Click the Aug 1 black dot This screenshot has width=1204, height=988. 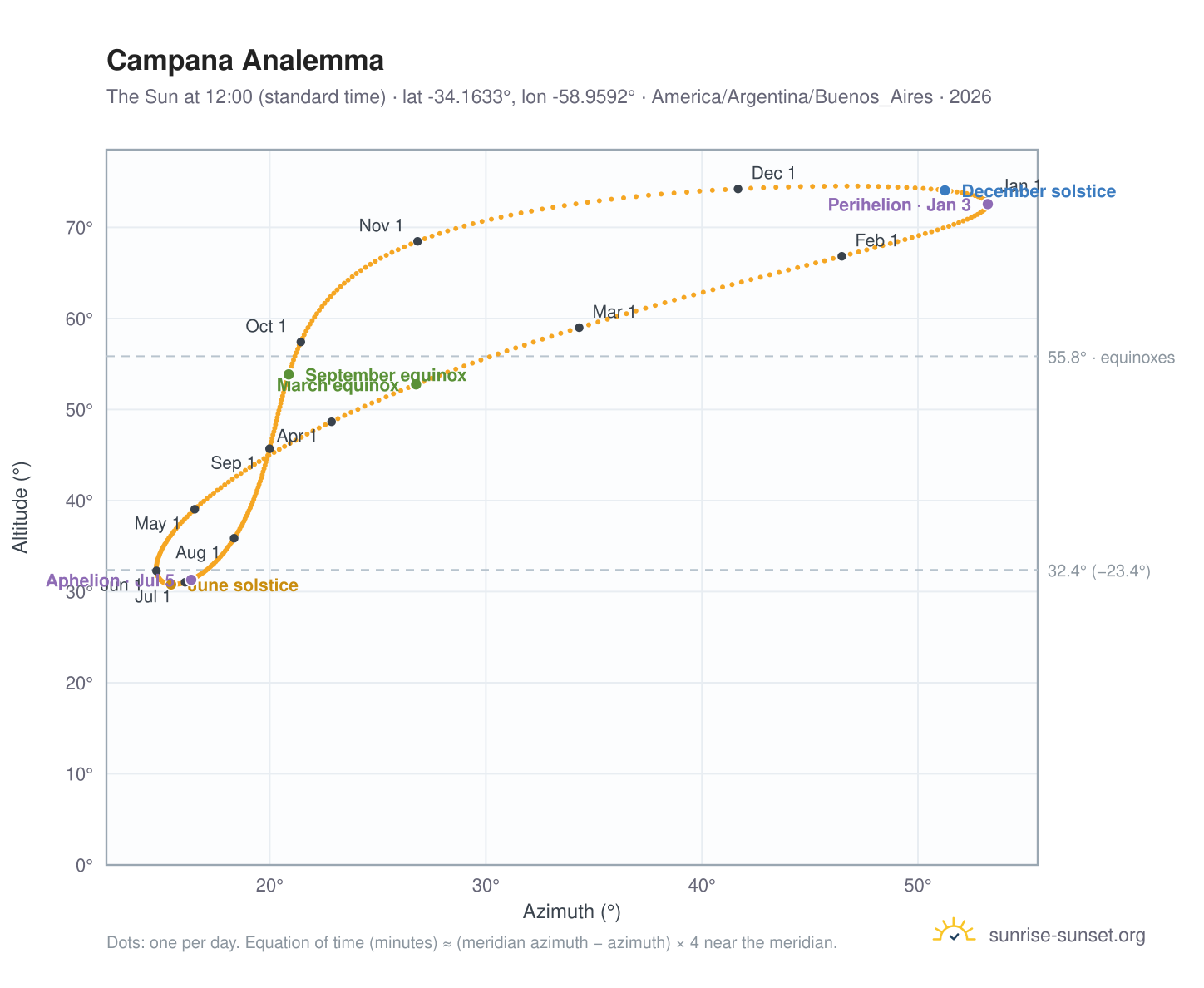tap(234, 538)
